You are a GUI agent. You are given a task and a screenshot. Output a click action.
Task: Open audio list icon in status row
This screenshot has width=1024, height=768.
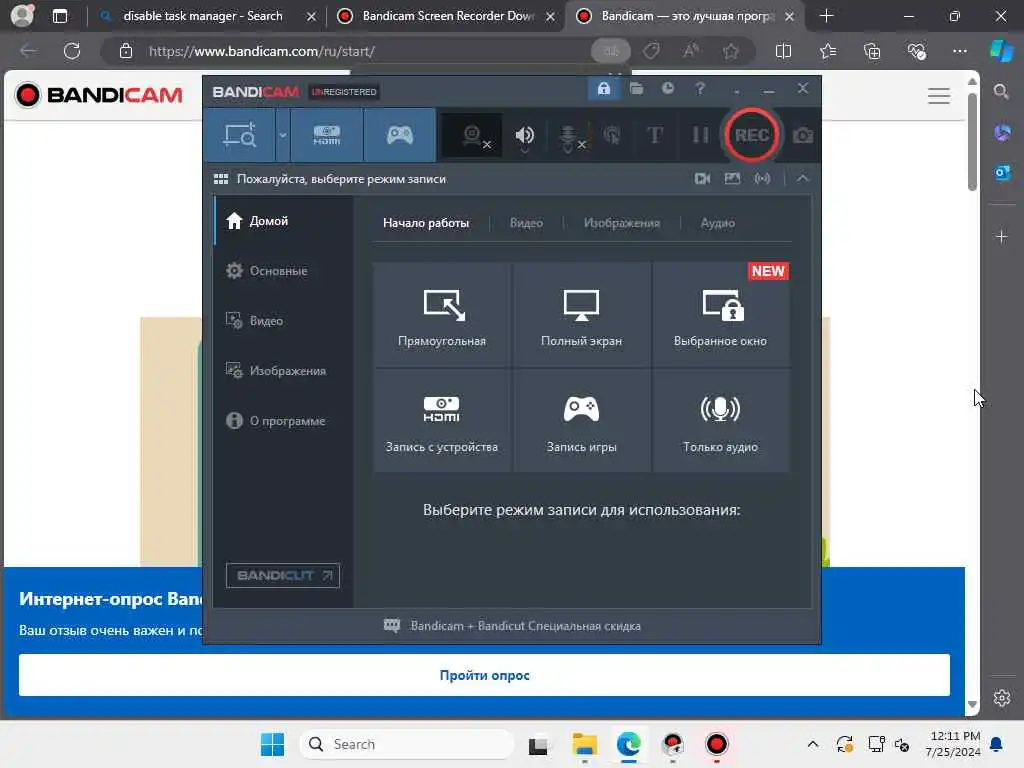click(x=762, y=178)
